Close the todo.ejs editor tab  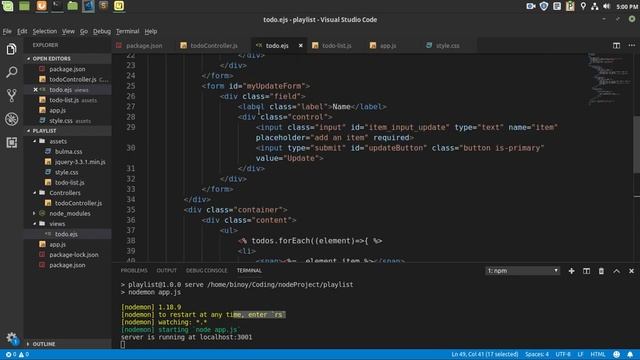pyautogui.click(x=300, y=46)
